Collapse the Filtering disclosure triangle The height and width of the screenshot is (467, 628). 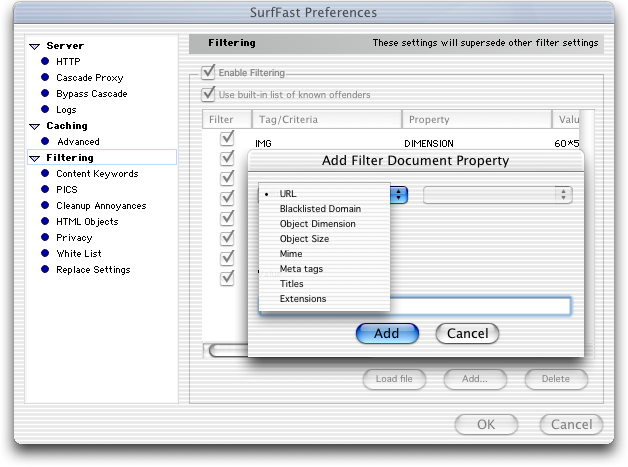(x=35, y=159)
